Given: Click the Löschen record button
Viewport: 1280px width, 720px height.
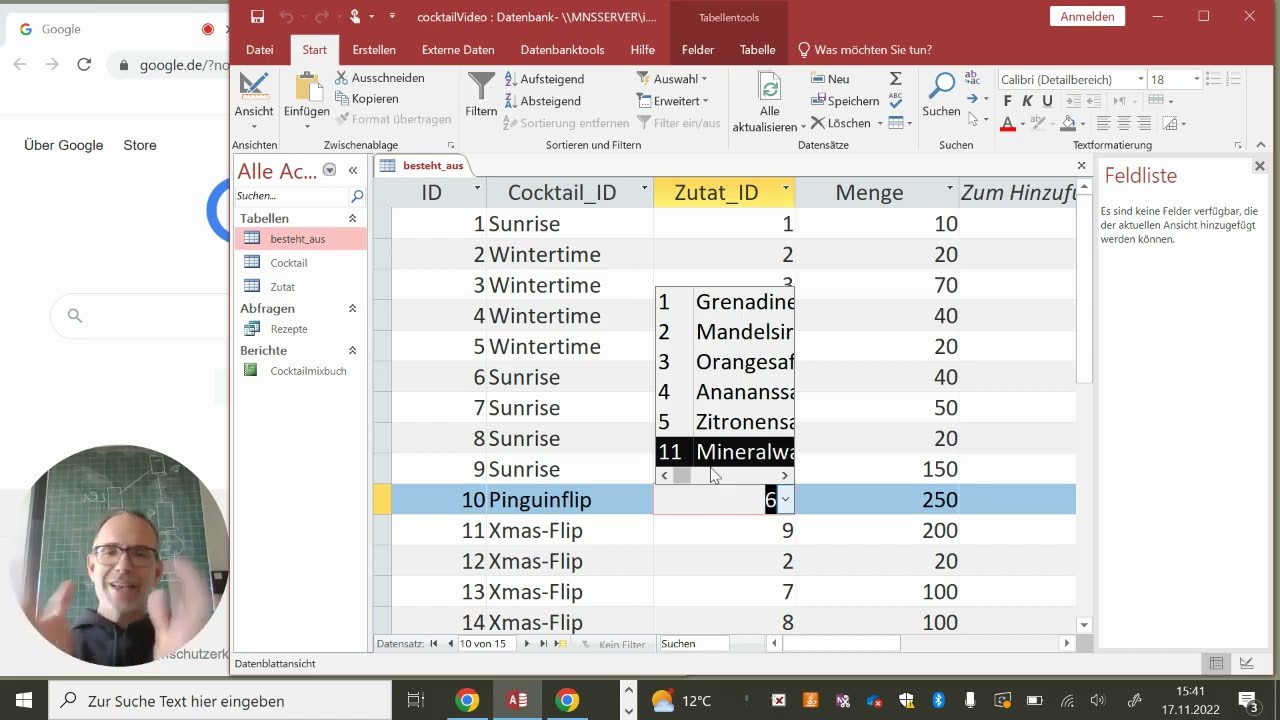Looking at the screenshot, I should coord(841,123).
